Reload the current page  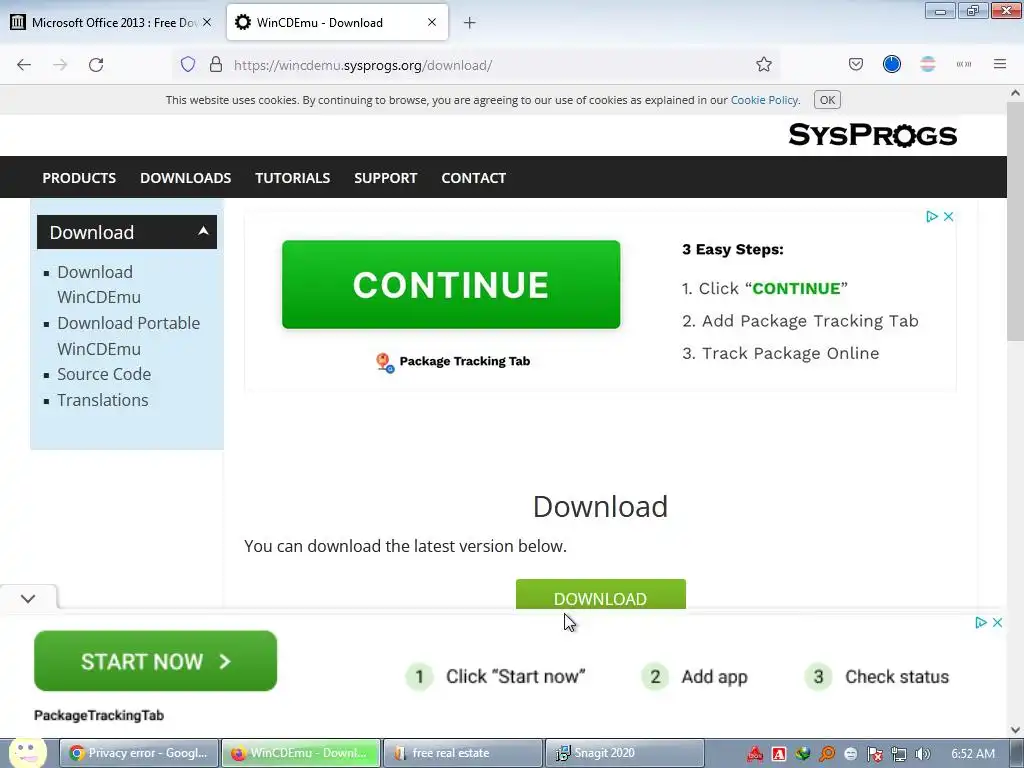click(x=96, y=65)
